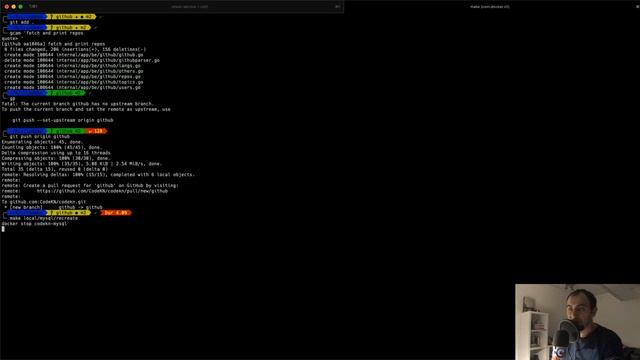The width and height of the screenshot is (640, 360).
Task: Click the '* [new branch] github -> github' line
Action: click(53, 207)
